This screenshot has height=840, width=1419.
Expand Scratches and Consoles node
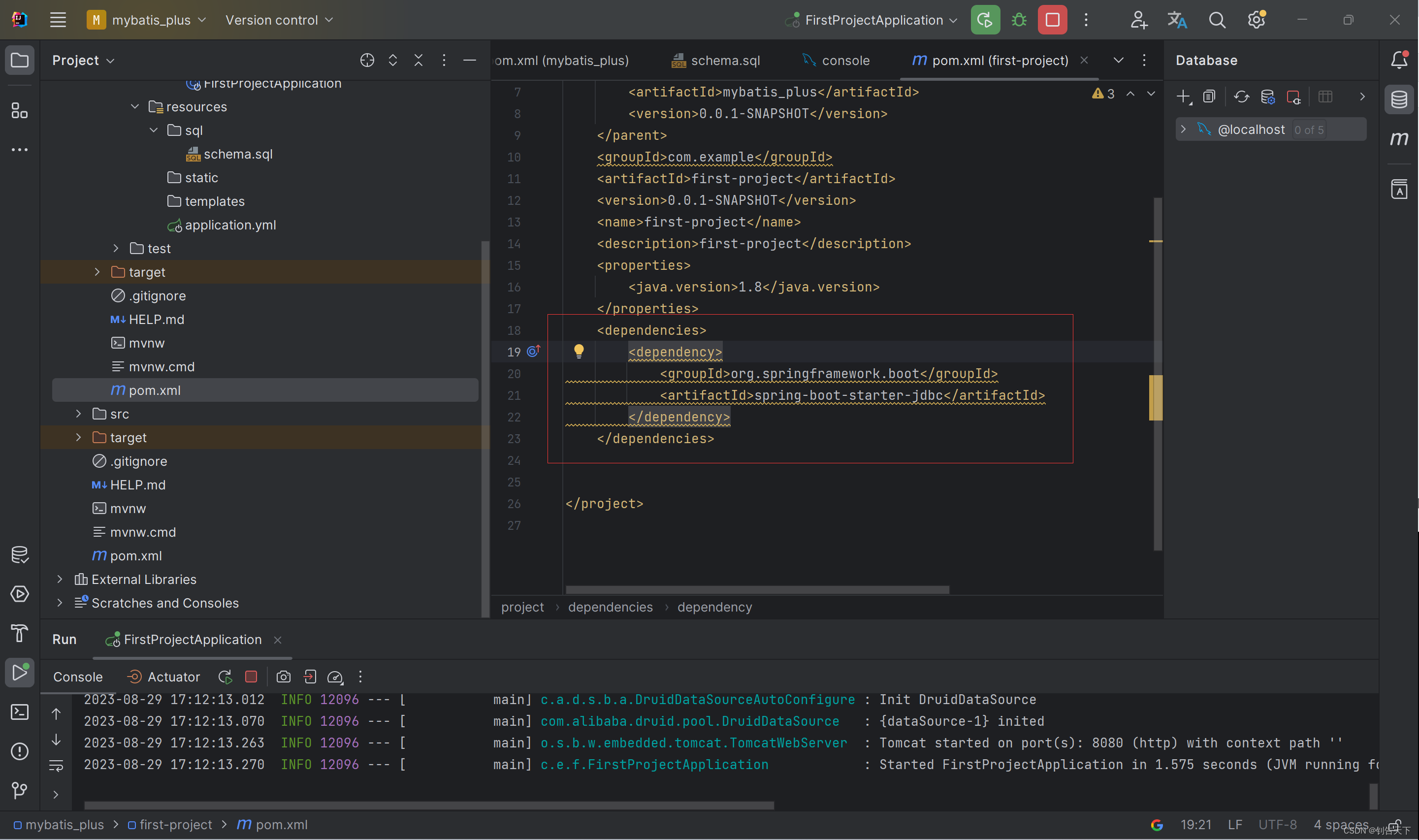(60, 603)
